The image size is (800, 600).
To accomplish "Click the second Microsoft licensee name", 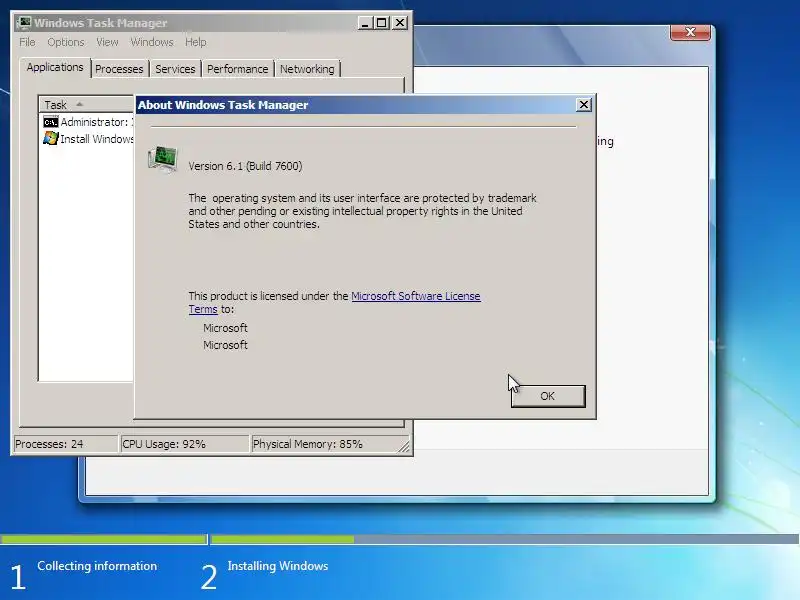I will pyautogui.click(x=226, y=345).
